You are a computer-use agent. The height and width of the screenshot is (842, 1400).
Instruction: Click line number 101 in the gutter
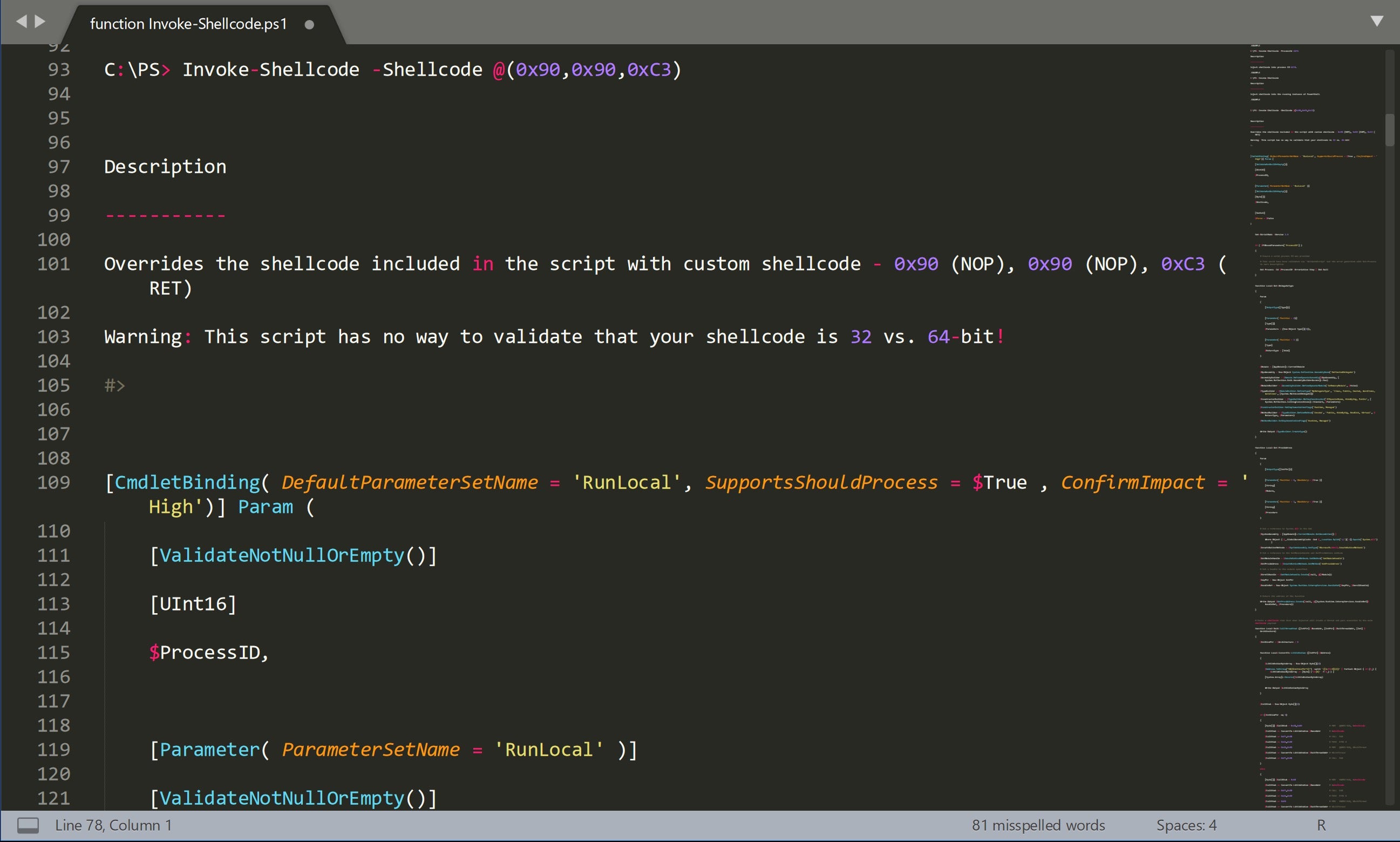point(54,264)
